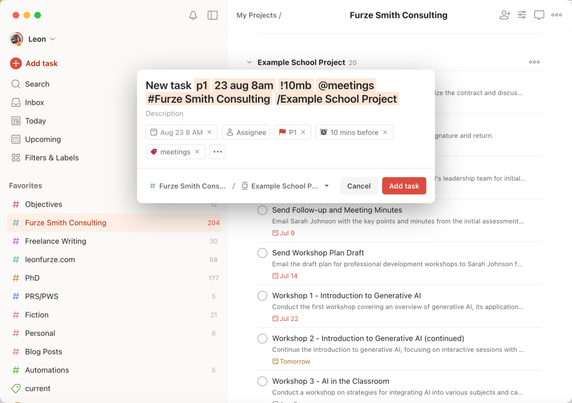The height and width of the screenshot is (403, 572).
Task: Open Workshop 3 - AI in the Classroom title
Action: [331, 381]
